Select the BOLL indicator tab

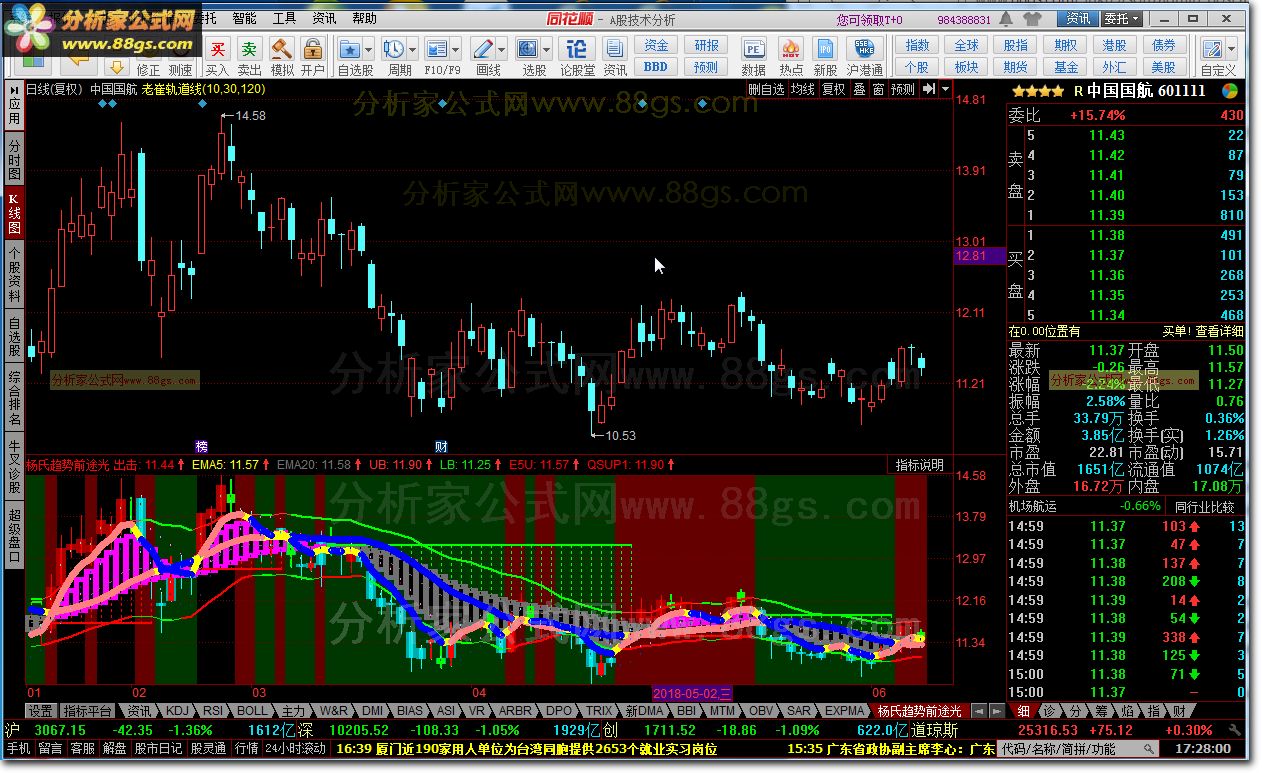pyautogui.click(x=251, y=711)
